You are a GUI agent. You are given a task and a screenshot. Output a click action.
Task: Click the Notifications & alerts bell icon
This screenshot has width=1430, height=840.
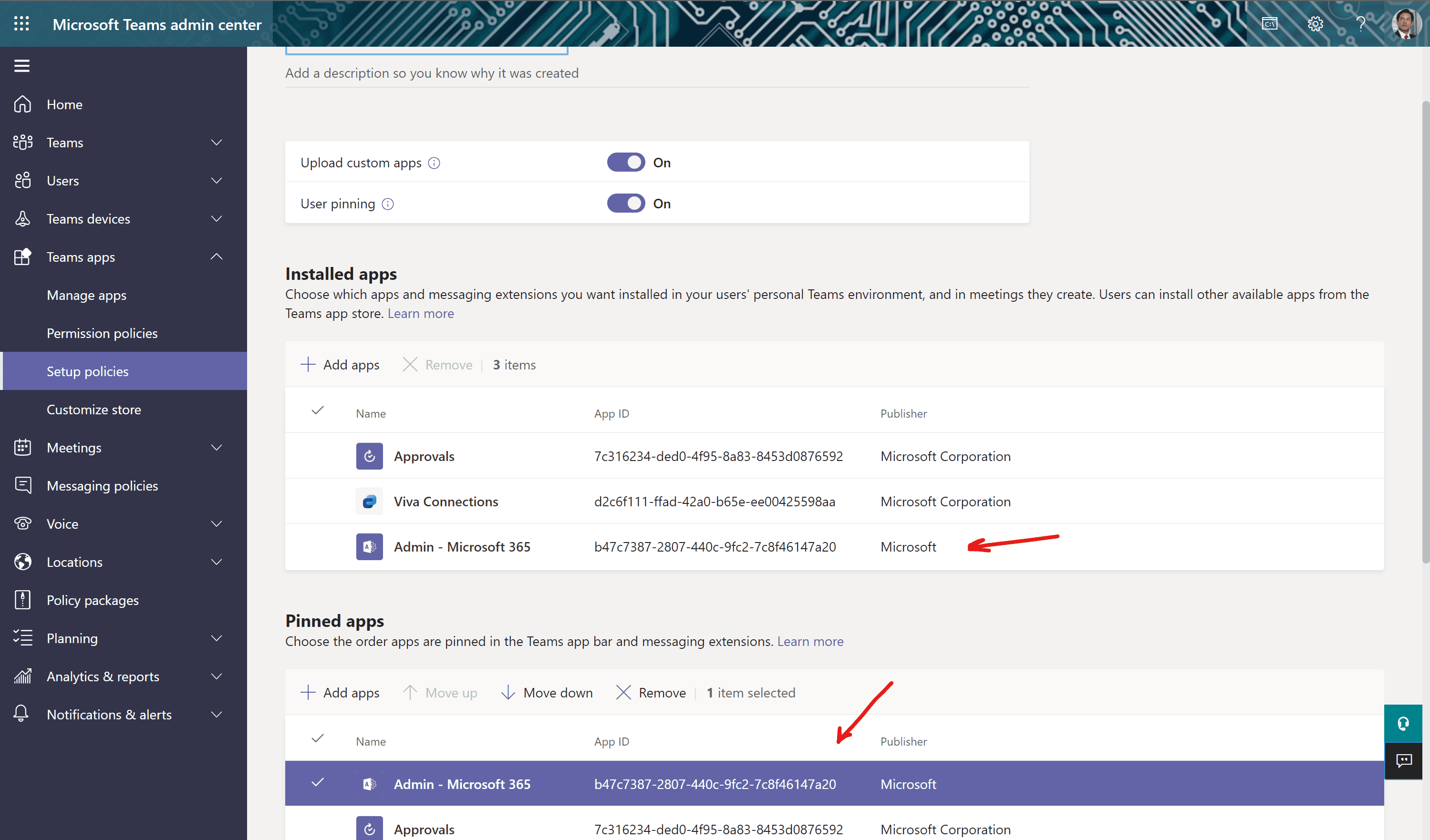(21, 714)
